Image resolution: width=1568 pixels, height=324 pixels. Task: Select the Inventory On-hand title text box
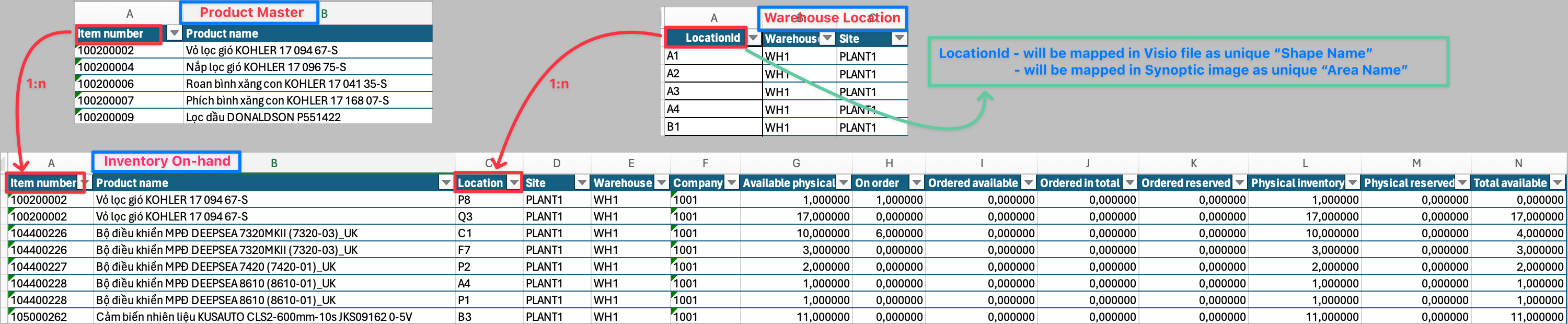pyautogui.click(x=166, y=161)
